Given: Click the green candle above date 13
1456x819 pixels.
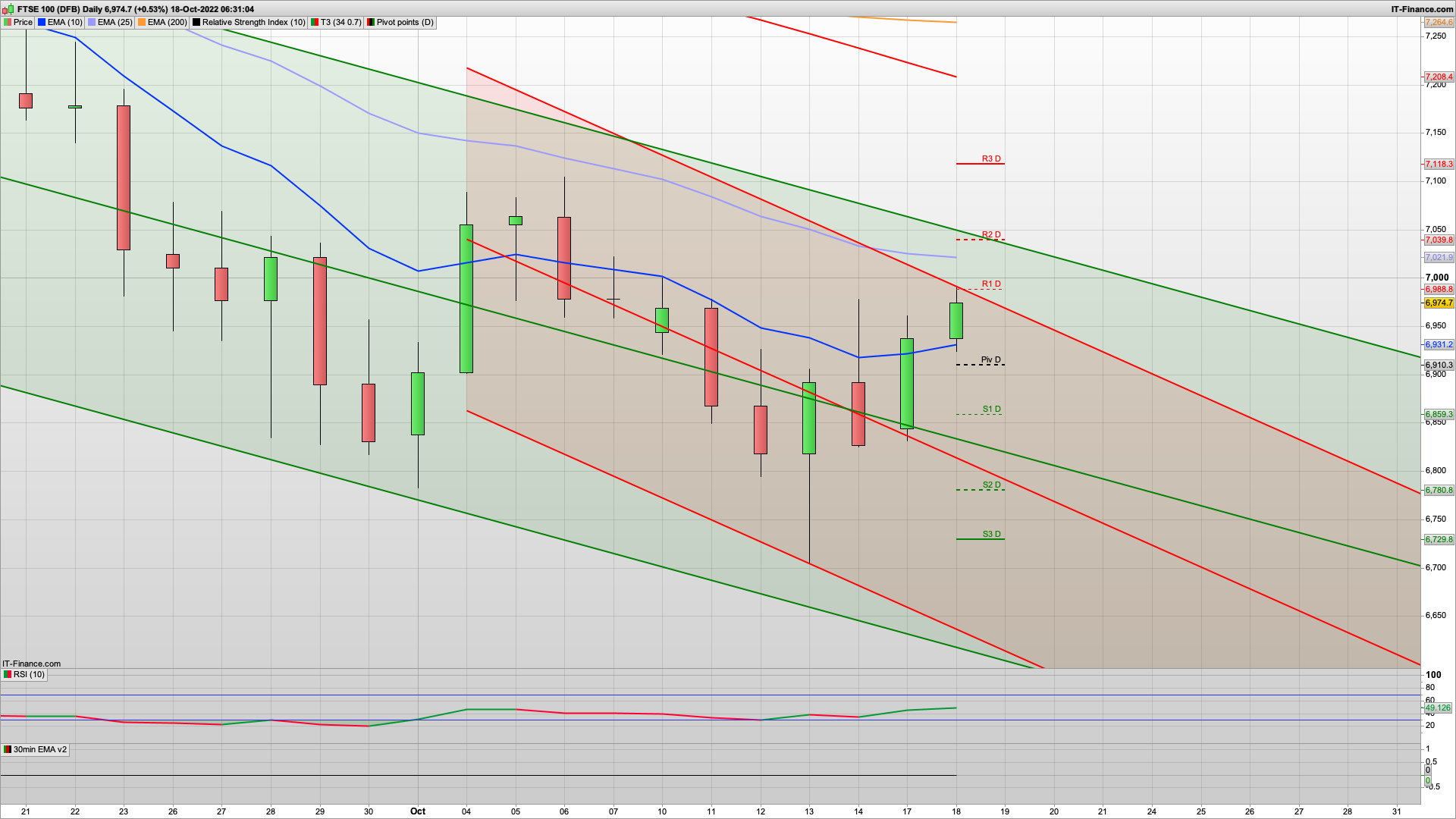Looking at the screenshot, I should (809, 418).
